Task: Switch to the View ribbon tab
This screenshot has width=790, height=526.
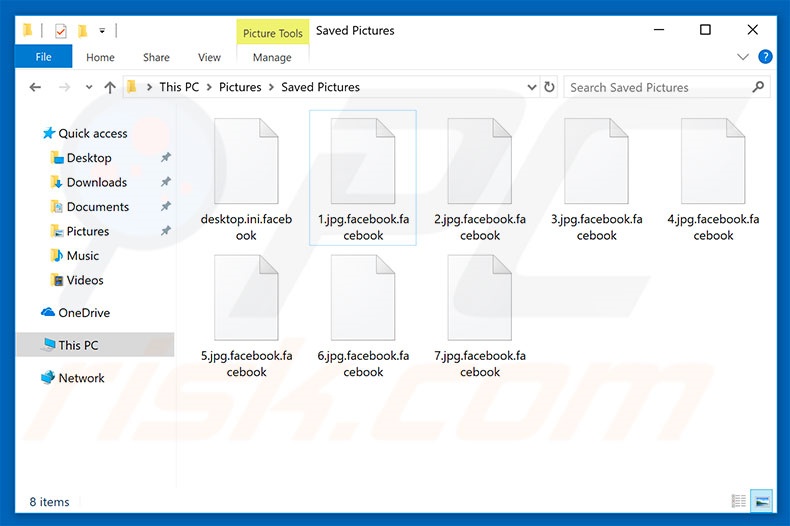Action: [209, 57]
